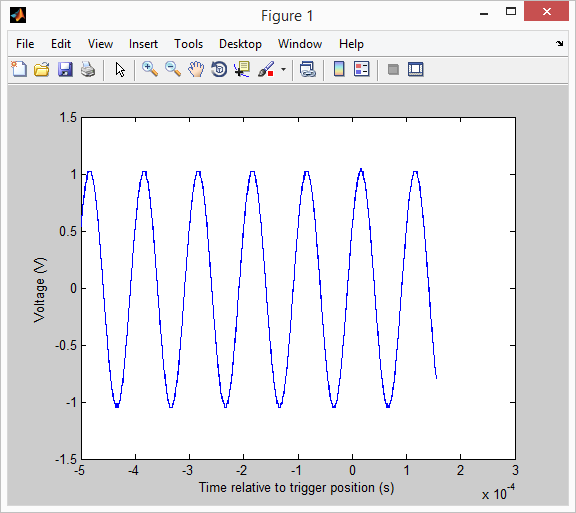Image resolution: width=576 pixels, height=513 pixels.
Task: Insert a legend using toolbar icon
Action: pyautogui.click(x=361, y=69)
